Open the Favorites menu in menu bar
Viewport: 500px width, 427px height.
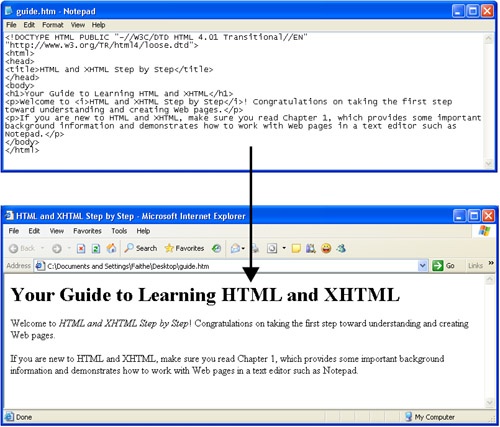[87, 231]
